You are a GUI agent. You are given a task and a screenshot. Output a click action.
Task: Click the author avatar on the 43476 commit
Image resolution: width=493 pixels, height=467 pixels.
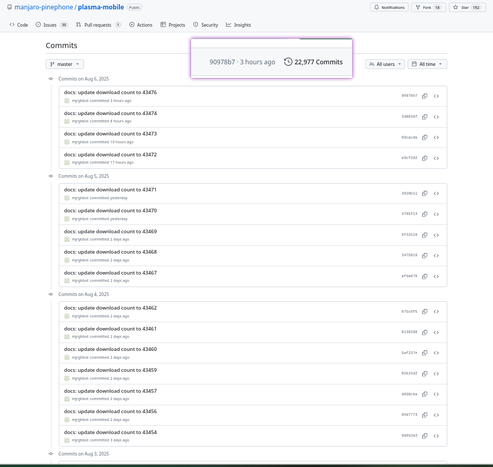(67, 101)
